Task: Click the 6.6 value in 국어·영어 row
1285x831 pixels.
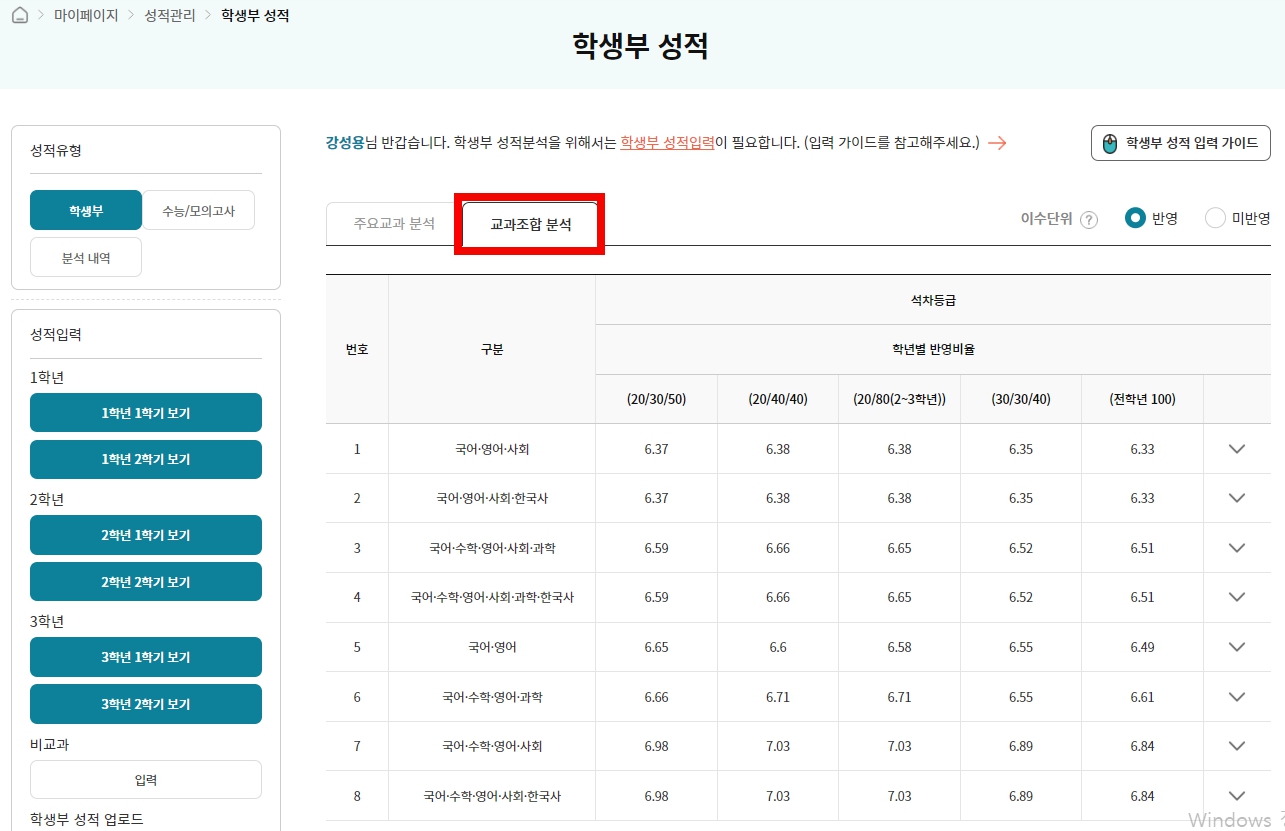Action: 778,647
